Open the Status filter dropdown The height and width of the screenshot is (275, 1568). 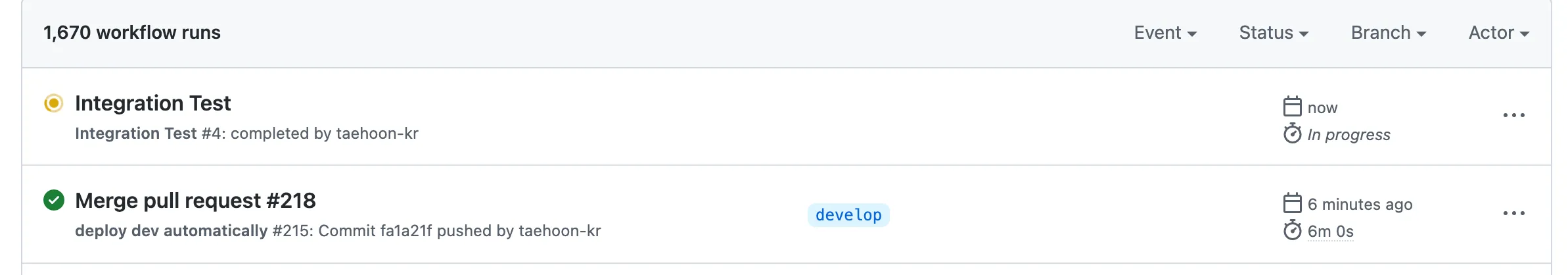pyautogui.click(x=1274, y=33)
